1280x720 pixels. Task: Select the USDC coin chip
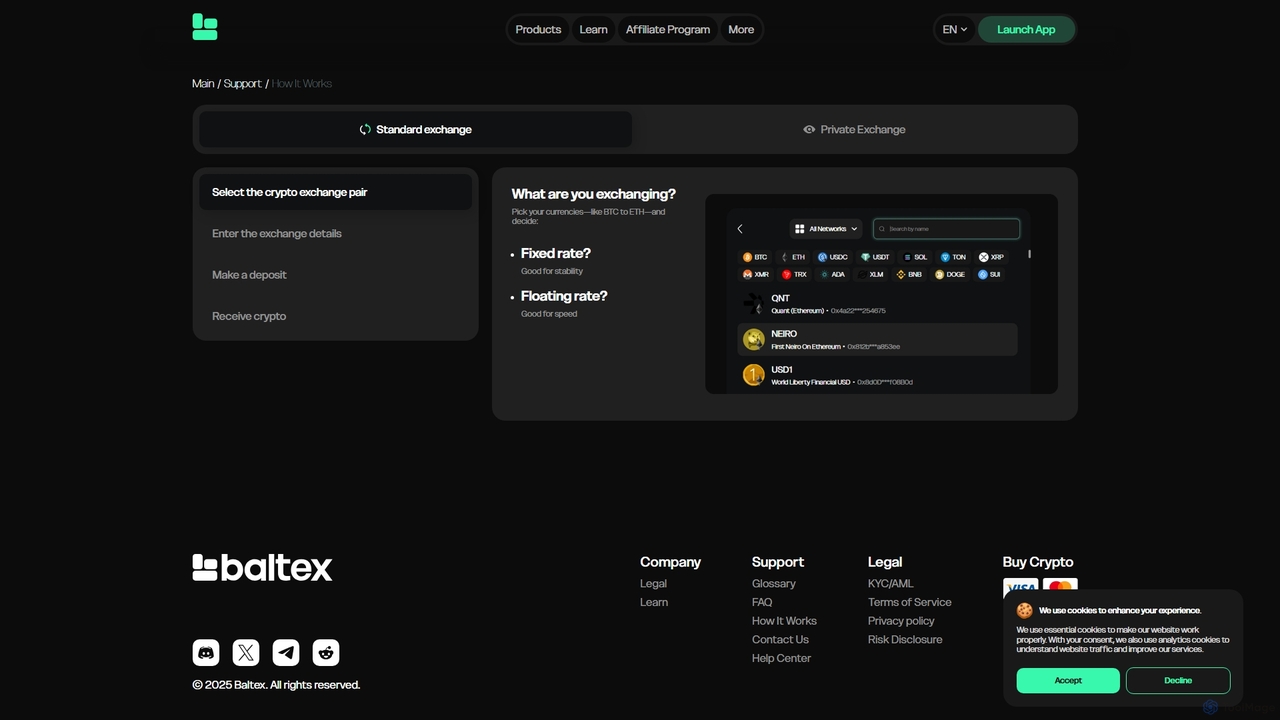pos(832,257)
